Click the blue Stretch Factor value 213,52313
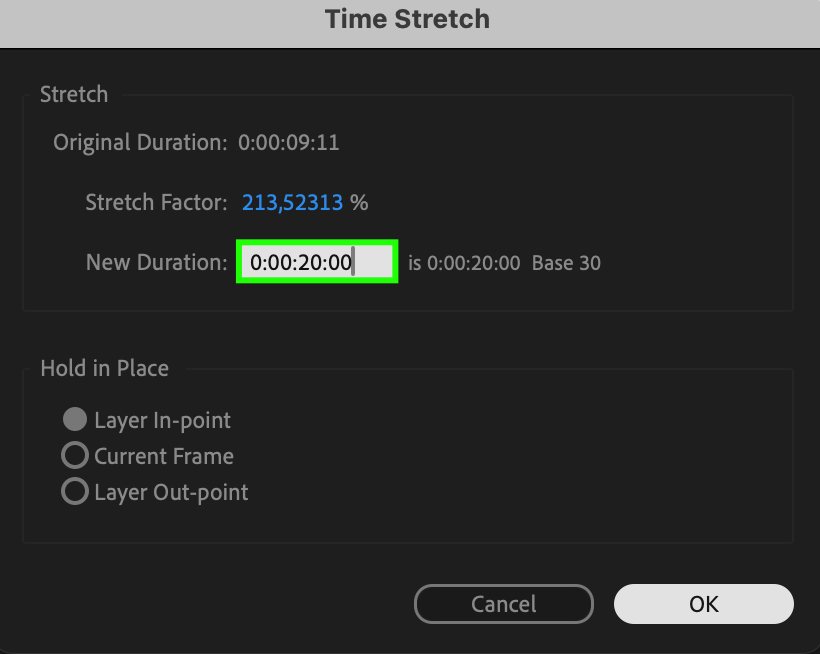The image size is (820, 654). tap(292, 203)
